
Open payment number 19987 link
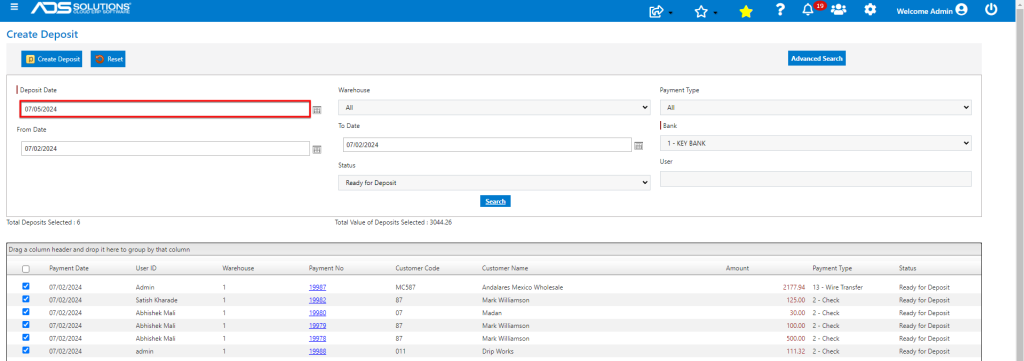317,287
